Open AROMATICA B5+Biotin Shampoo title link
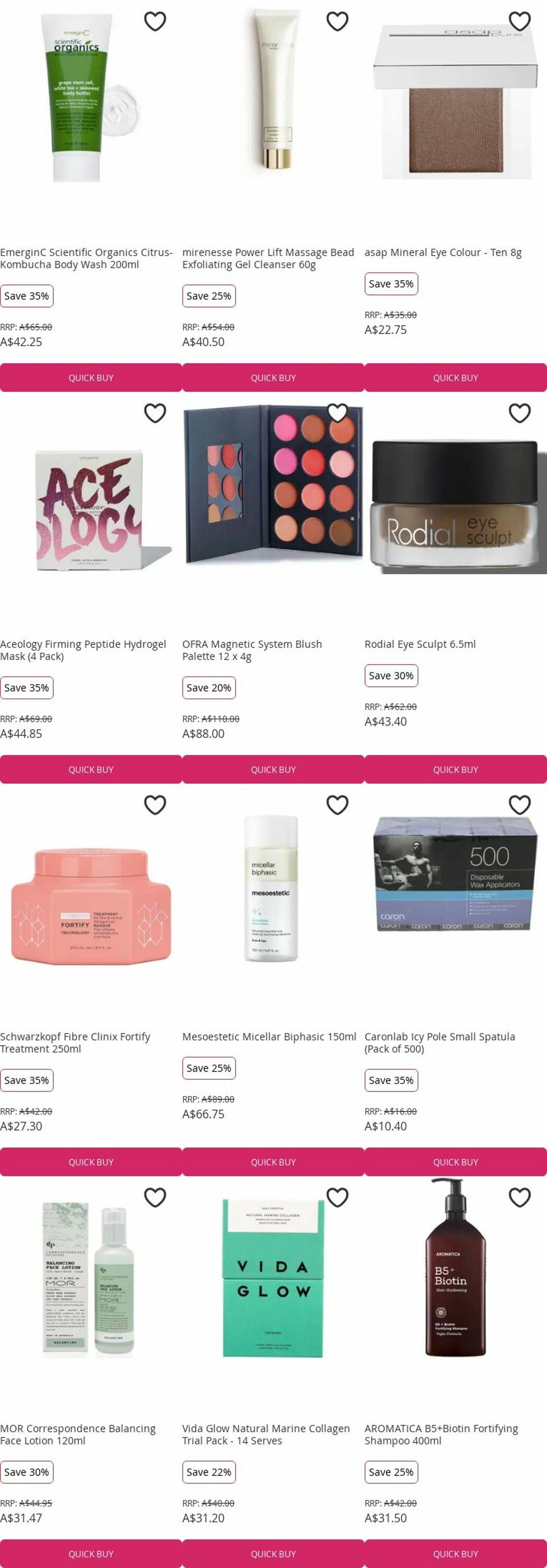The height and width of the screenshot is (1568, 547). click(441, 1434)
